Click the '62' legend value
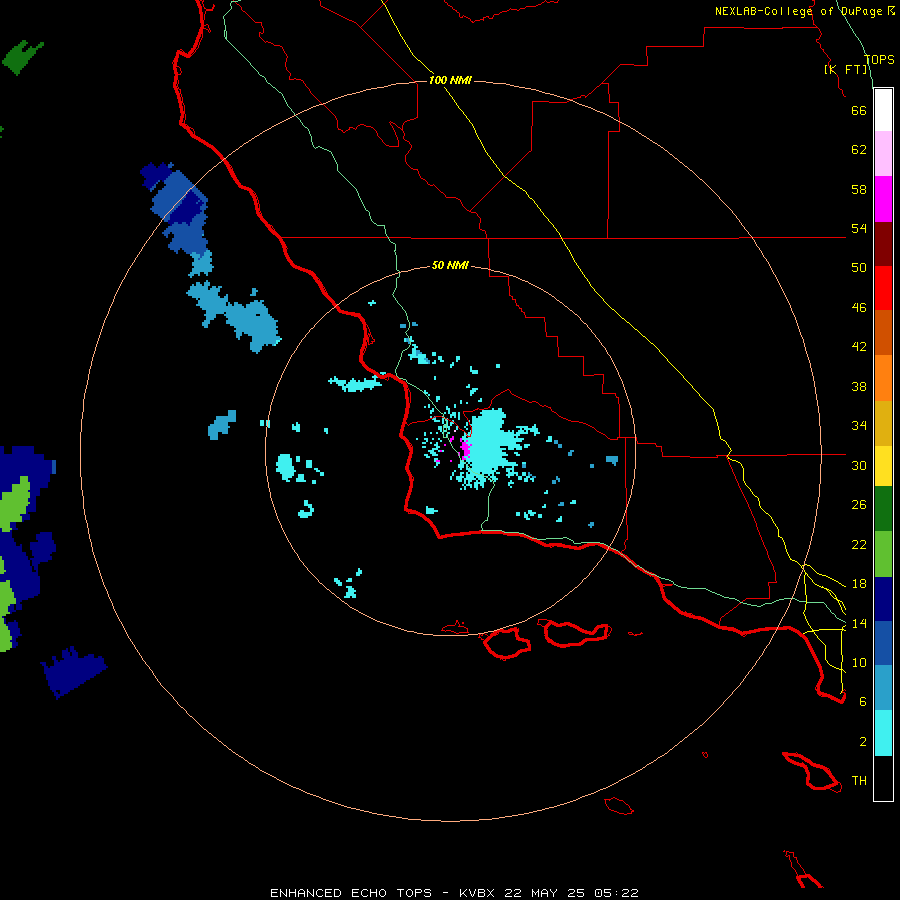 [x=859, y=150]
